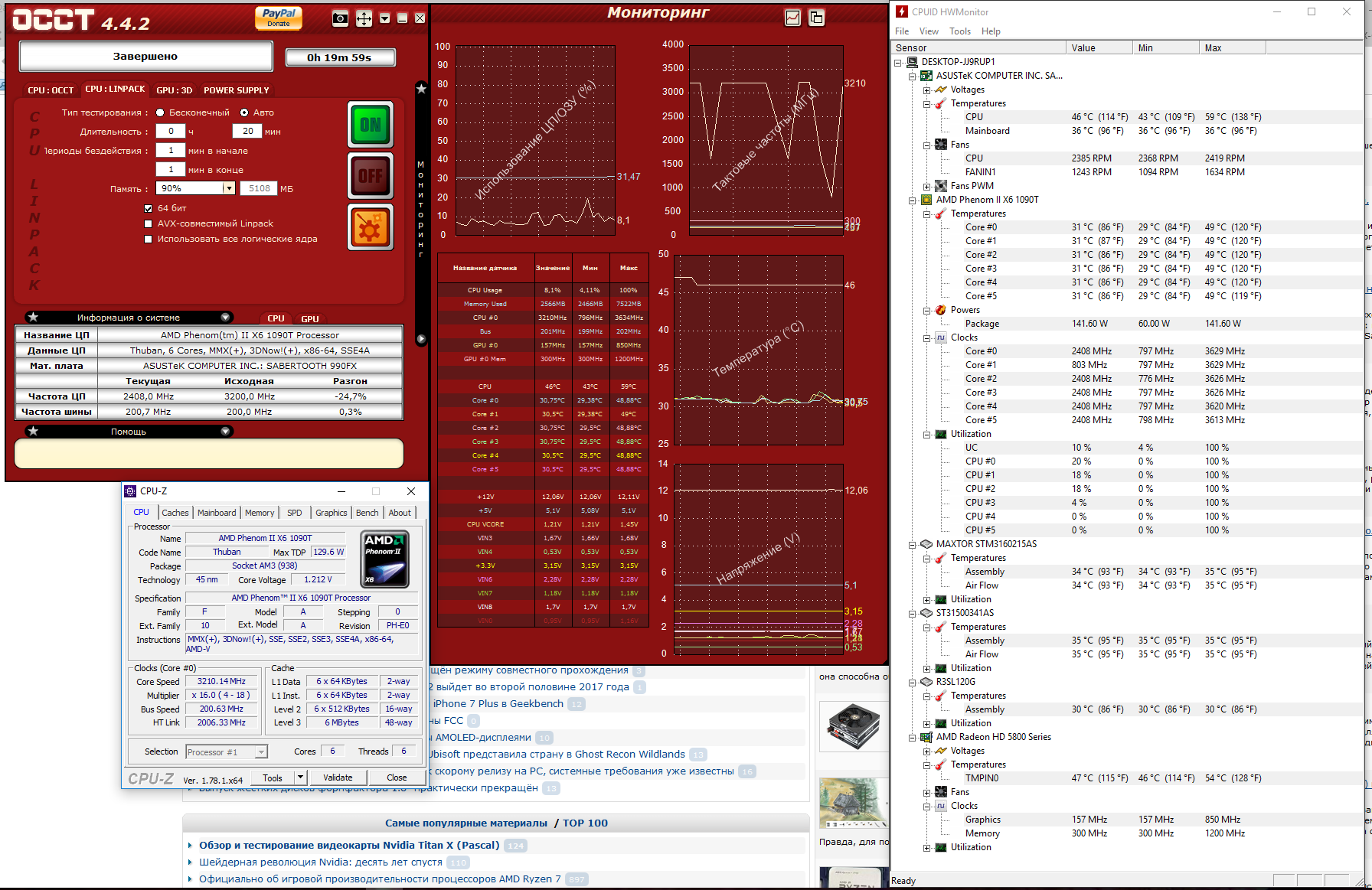Open the Bench tab in CPU-Z
The image size is (1372, 890).
[x=367, y=513]
